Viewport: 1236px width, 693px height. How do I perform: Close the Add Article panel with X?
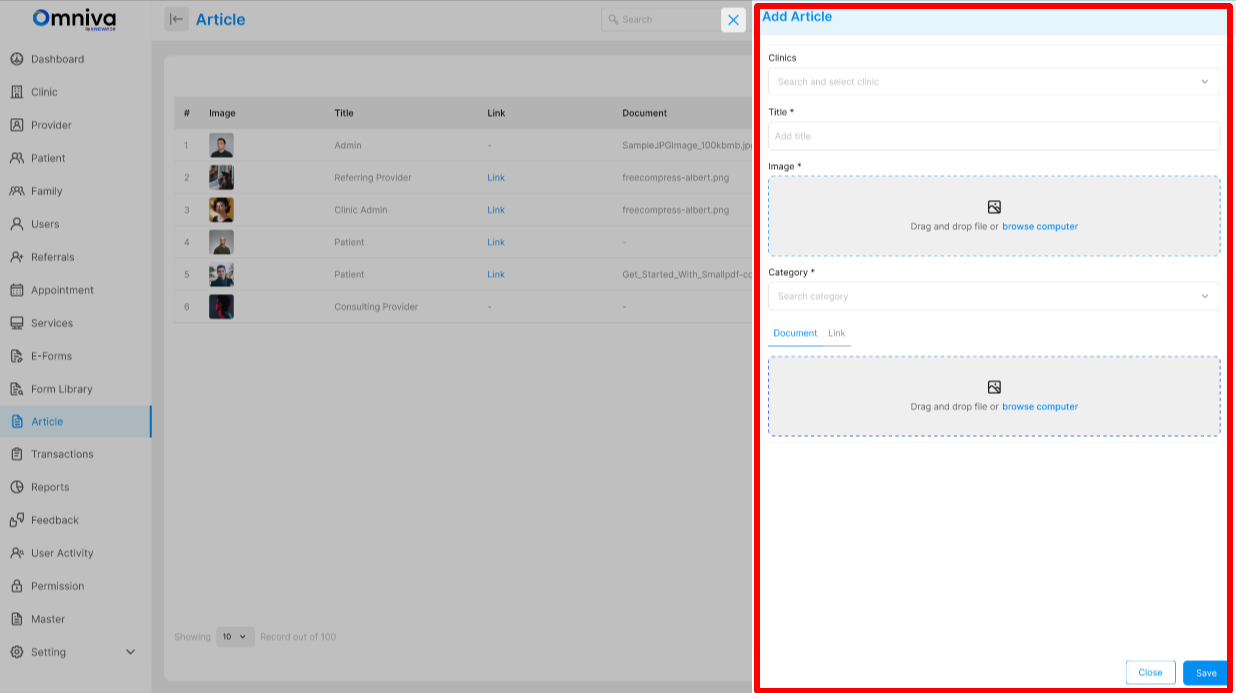pos(733,20)
